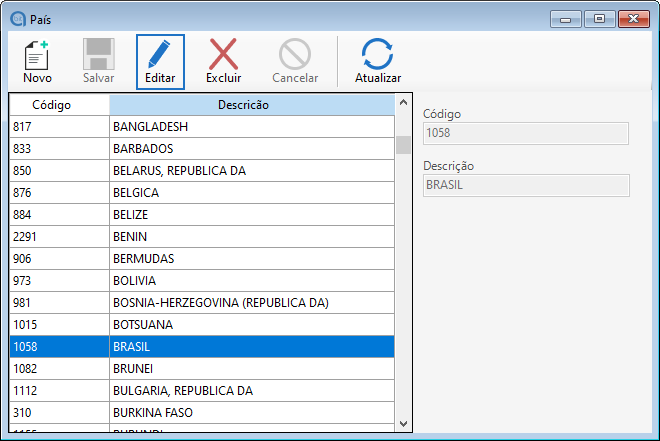Click the Descrição input field
This screenshot has height=441, width=660.
tap(526, 186)
